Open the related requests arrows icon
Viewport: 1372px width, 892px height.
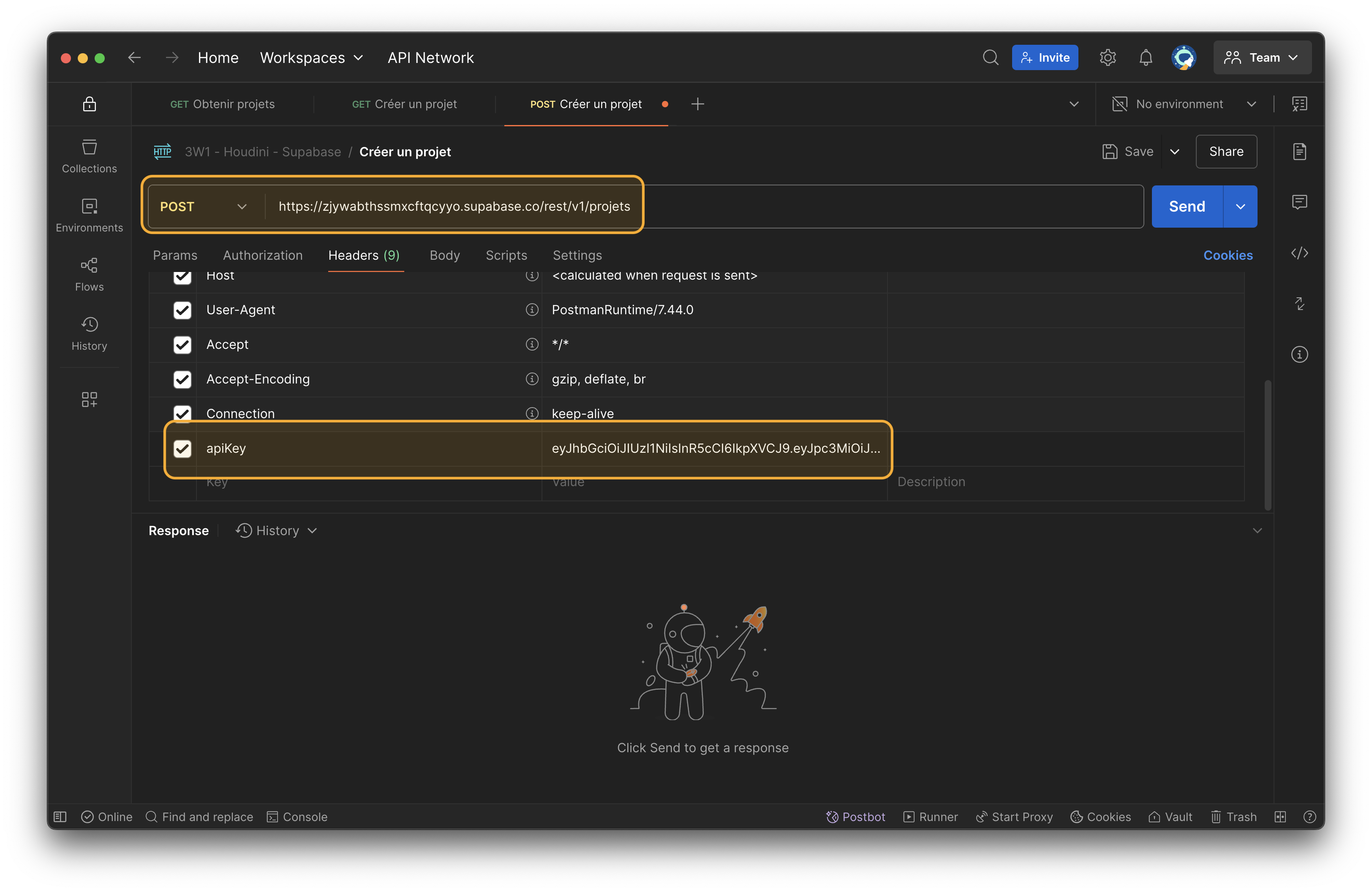click(1299, 304)
